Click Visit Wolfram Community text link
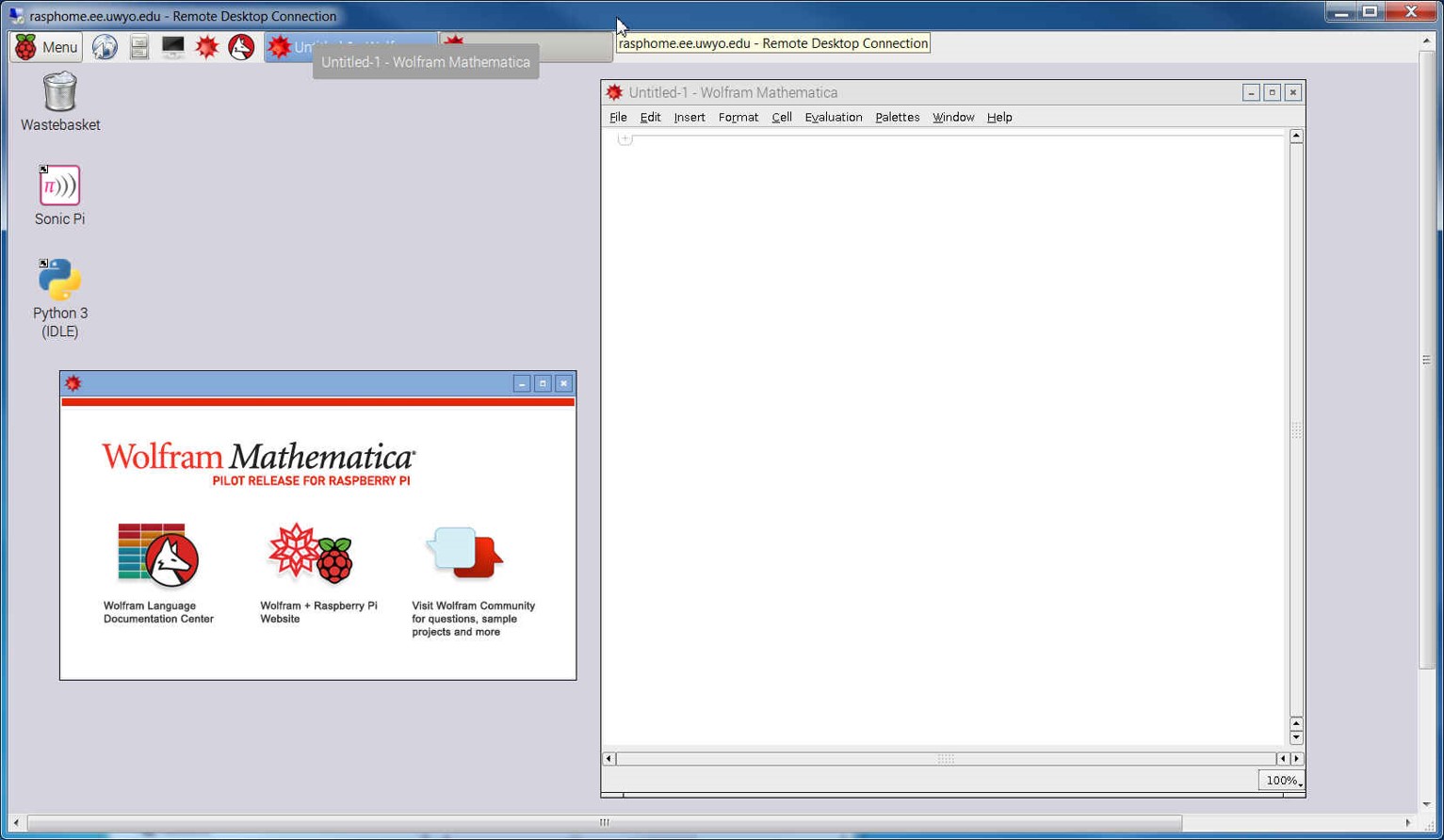The image size is (1444, 840). tap(473, 619)
